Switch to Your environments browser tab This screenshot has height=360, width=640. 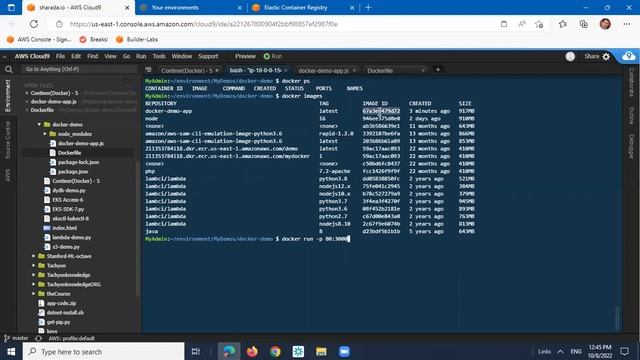coord(175,7)
